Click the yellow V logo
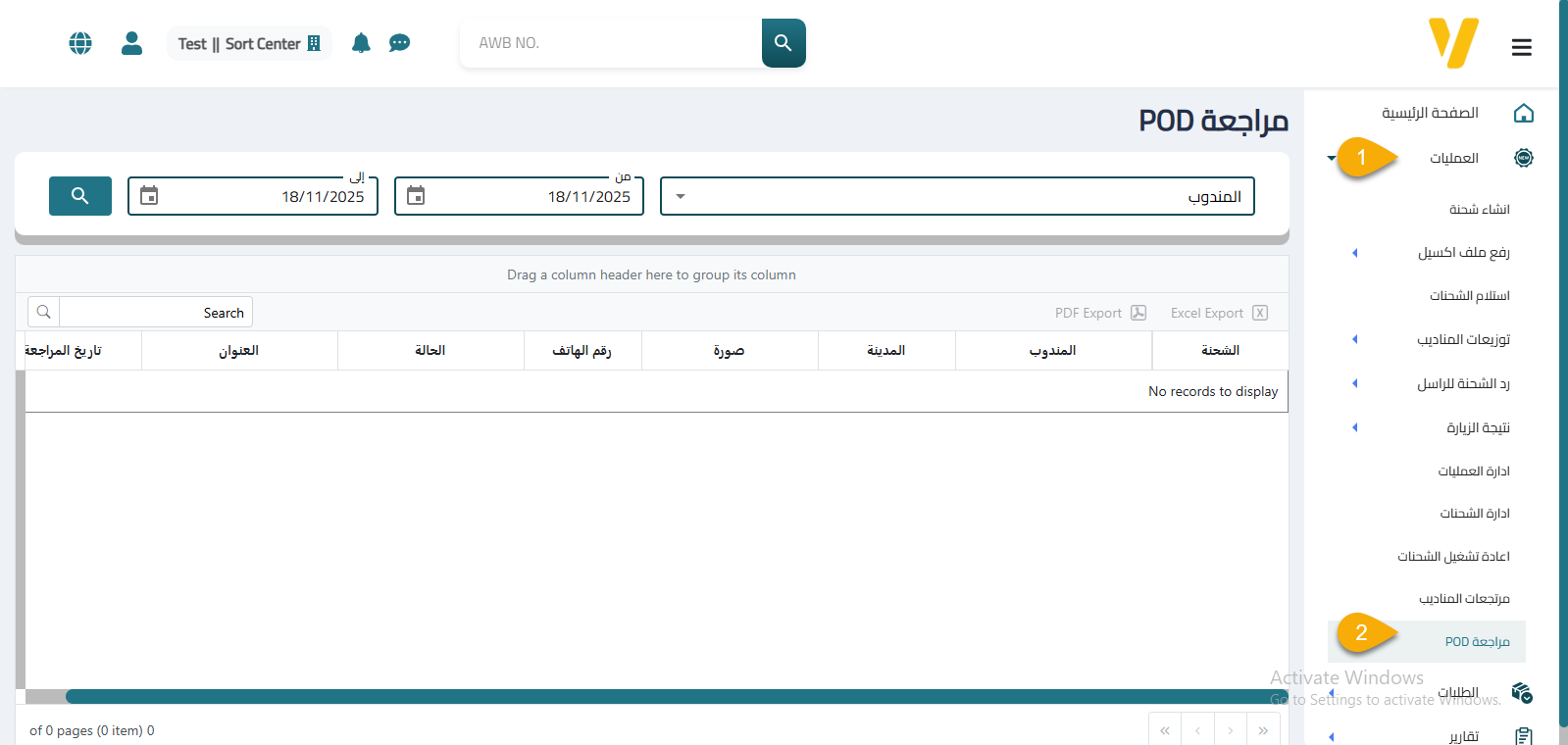 [1453, 43]
